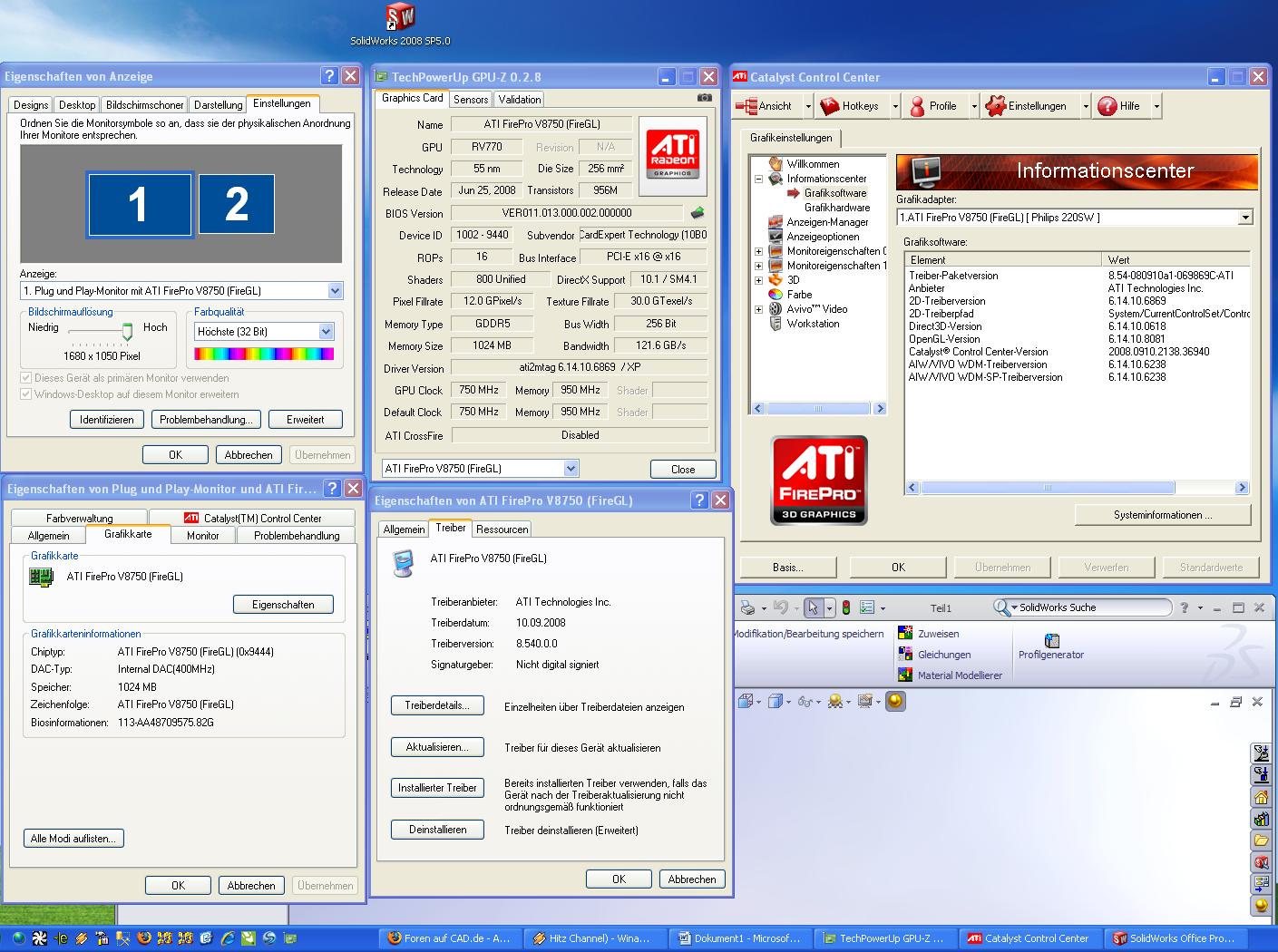This screenshot has height=952, width=1278.
Task: Open the Bildschirmschoner tab
Action: click(145, 105)
